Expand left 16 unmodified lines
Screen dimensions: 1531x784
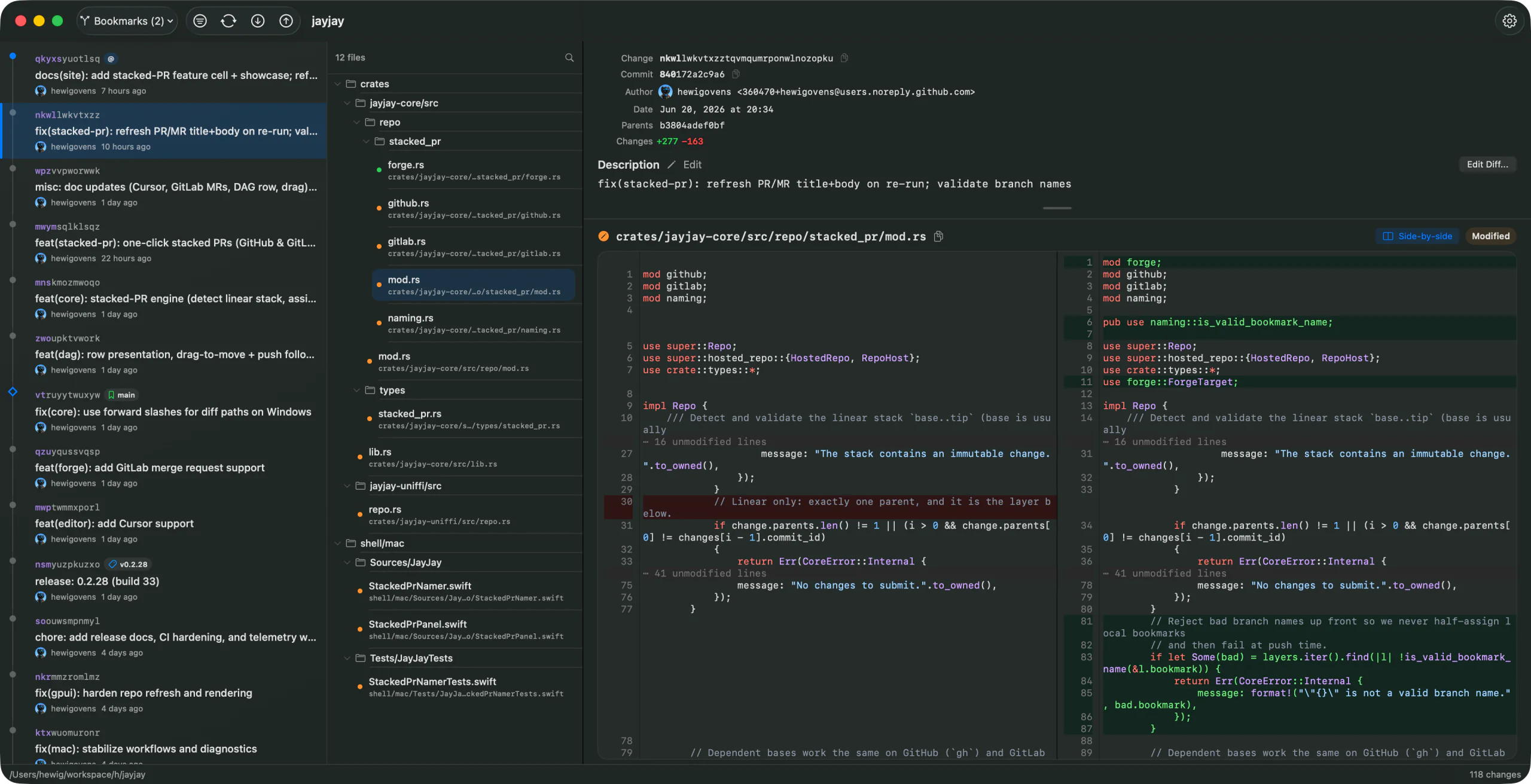tap(705, 441)
